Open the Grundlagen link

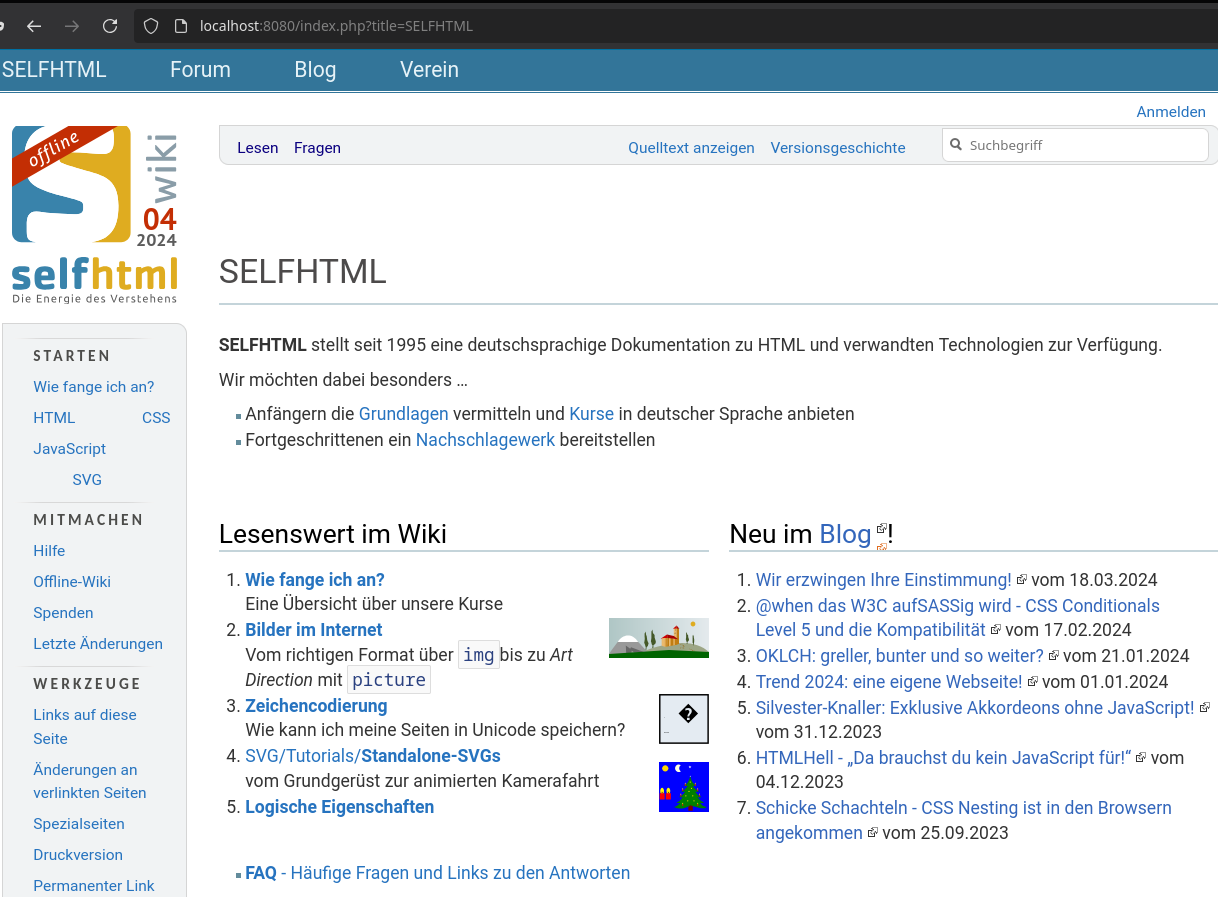[403, 414]
